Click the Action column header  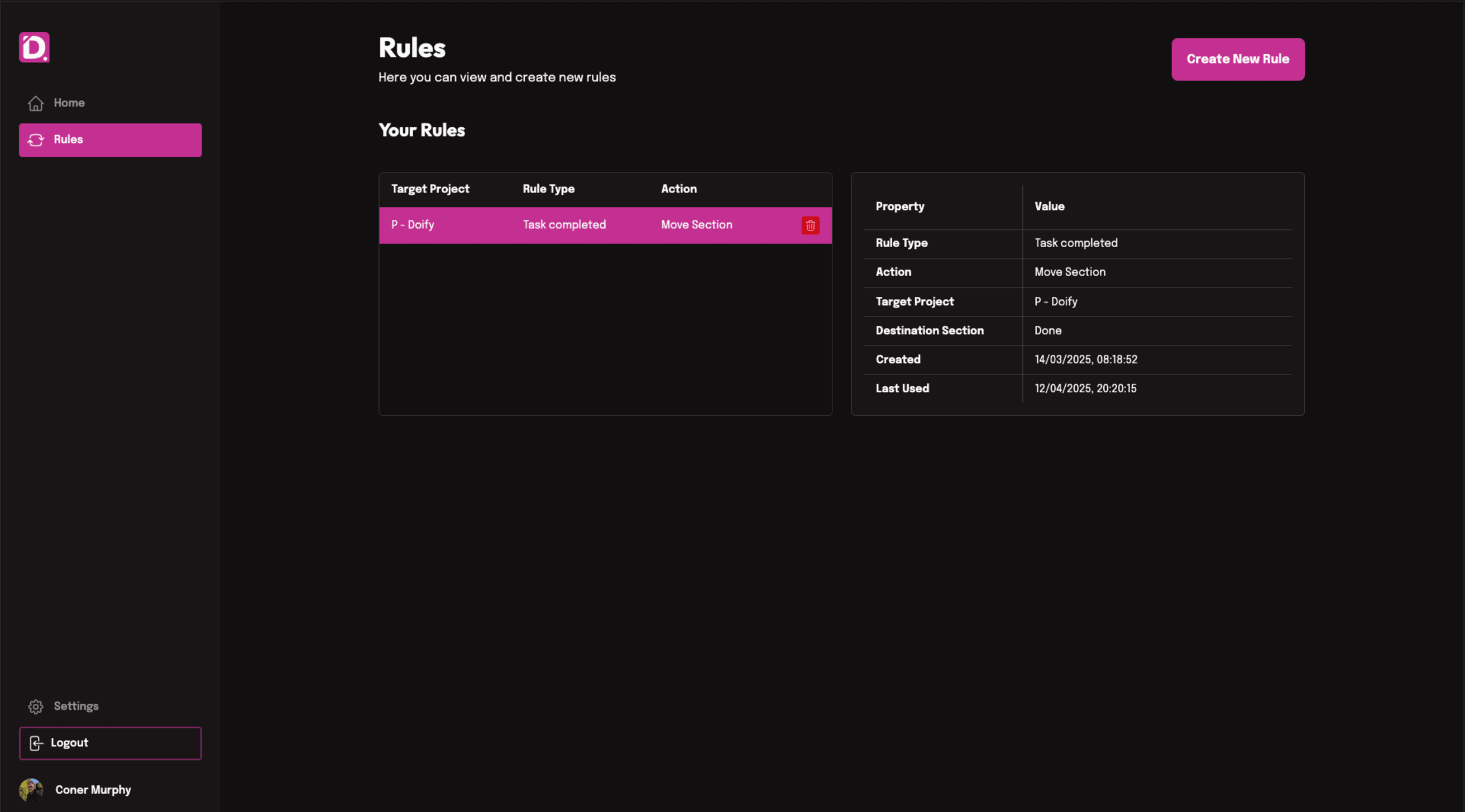click(x=678, y=189)
